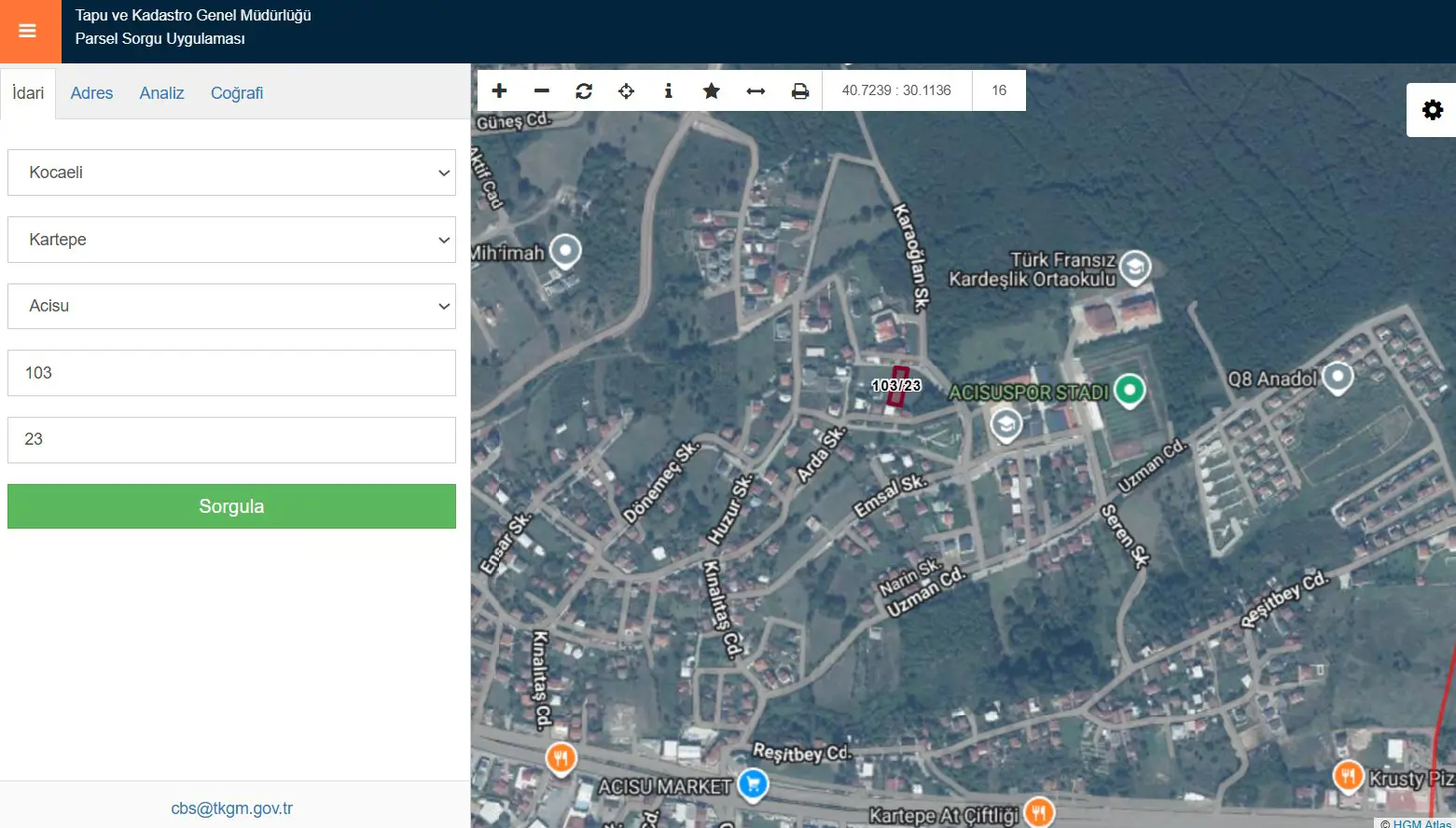Click the parcel number field containing 23
The height and width of the screenshot is (828, 1456).
click(x=231, y=439)
